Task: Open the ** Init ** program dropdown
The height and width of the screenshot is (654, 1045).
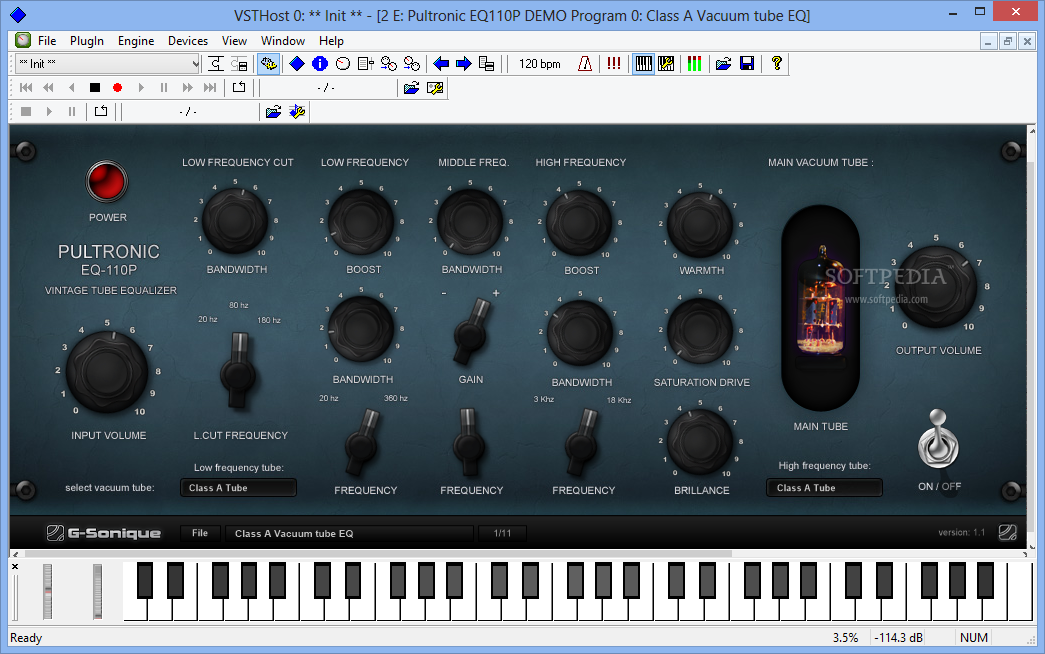Action: click(x=107, y=64)
